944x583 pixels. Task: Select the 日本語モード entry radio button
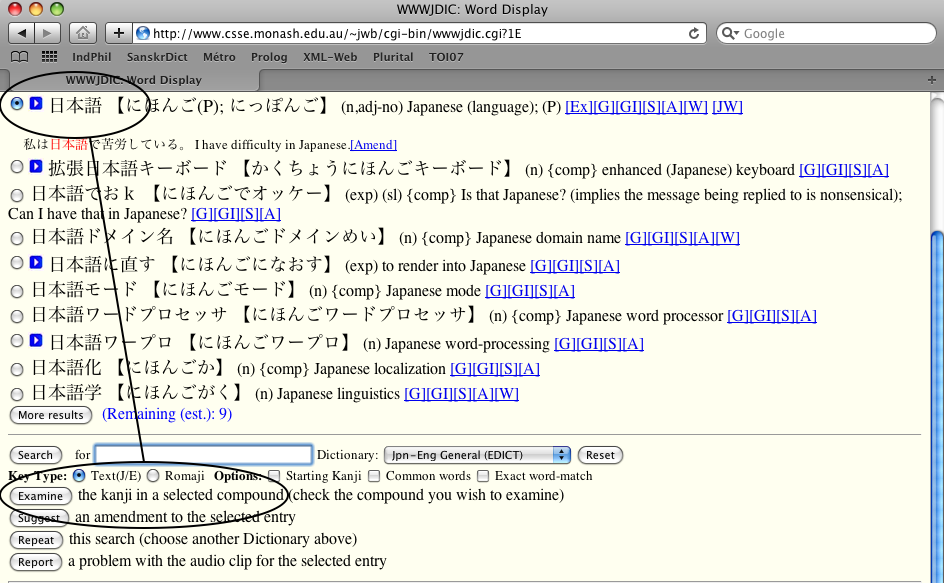click(x=16, y=291)
